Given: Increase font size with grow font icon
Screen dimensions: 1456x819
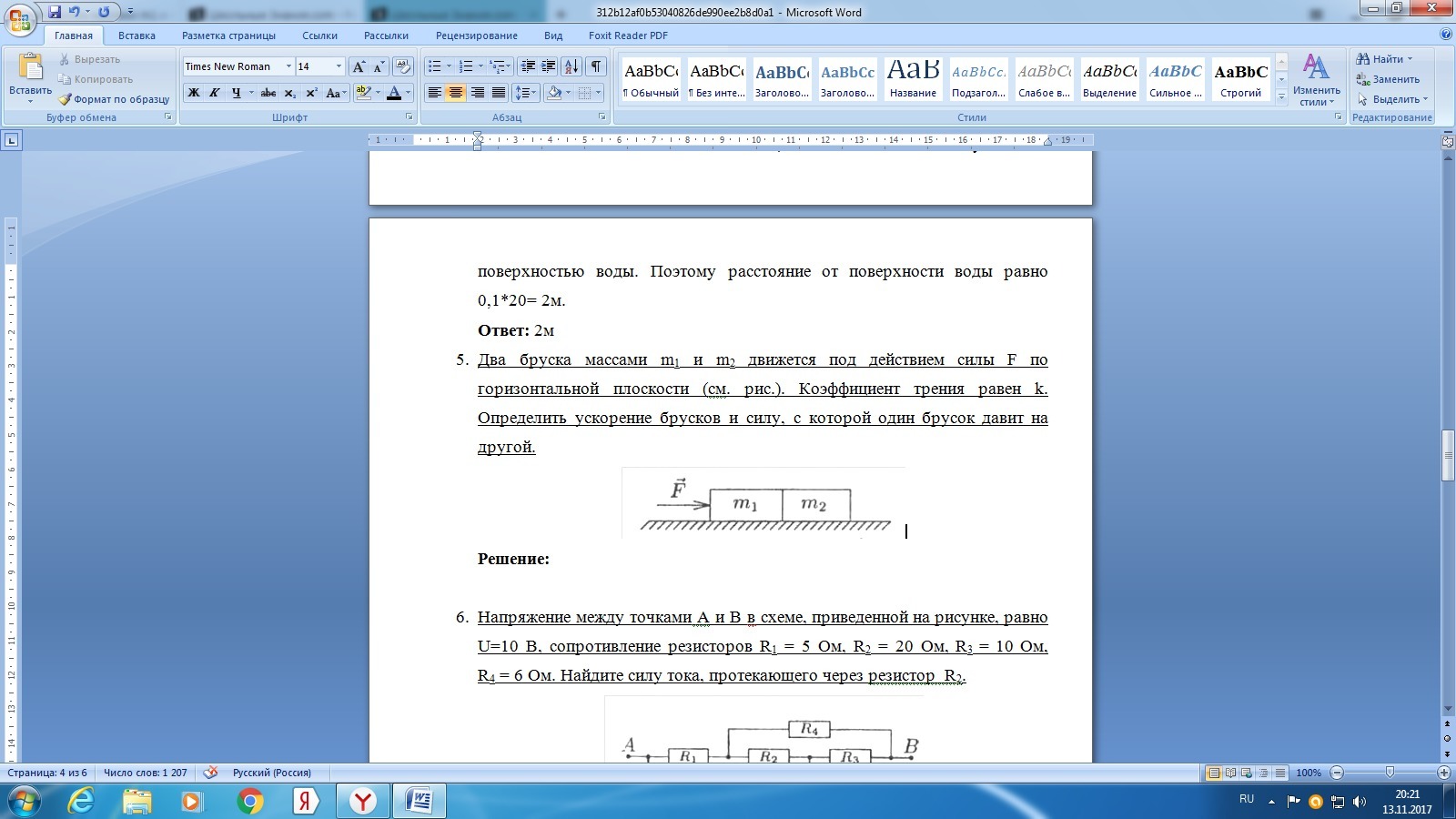Looking at the screenshot, I should click(x=359, y=66).
